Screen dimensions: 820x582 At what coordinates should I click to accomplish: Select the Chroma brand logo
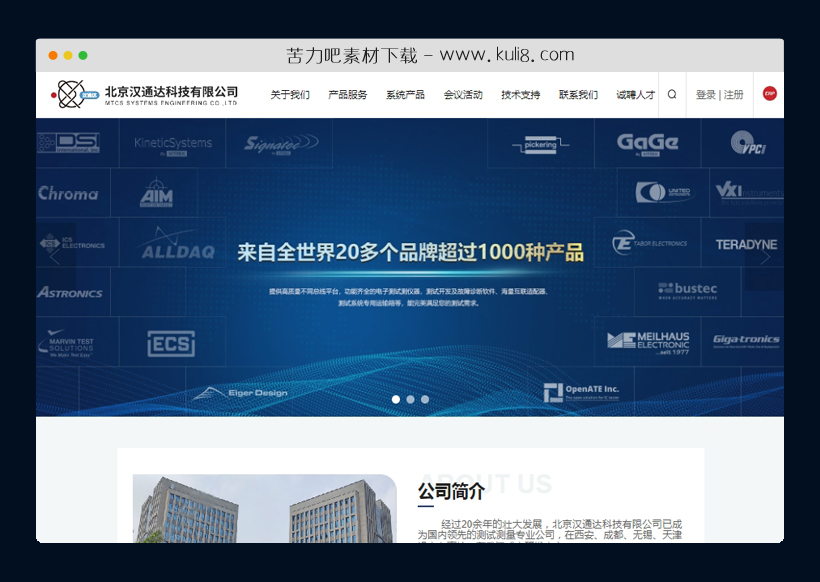(x=68, y=193)
